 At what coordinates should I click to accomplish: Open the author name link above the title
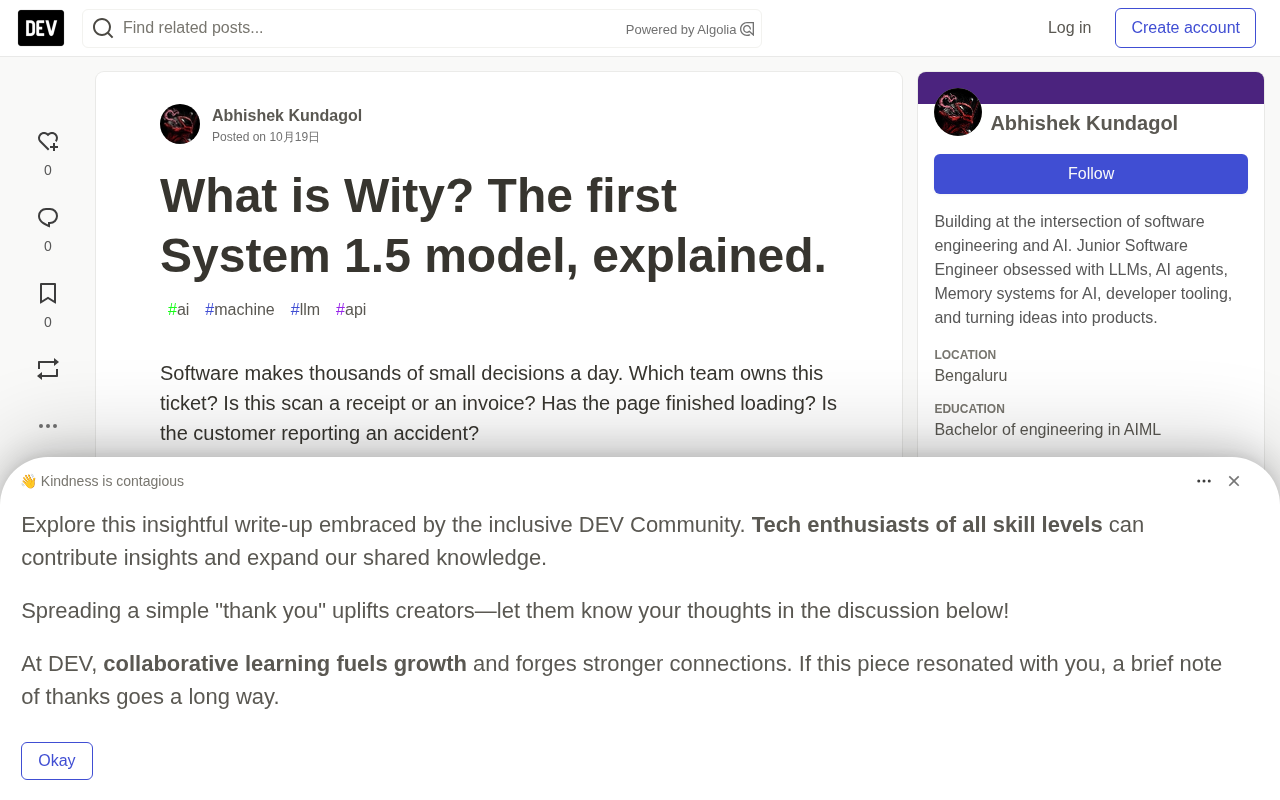pos(287,116)
